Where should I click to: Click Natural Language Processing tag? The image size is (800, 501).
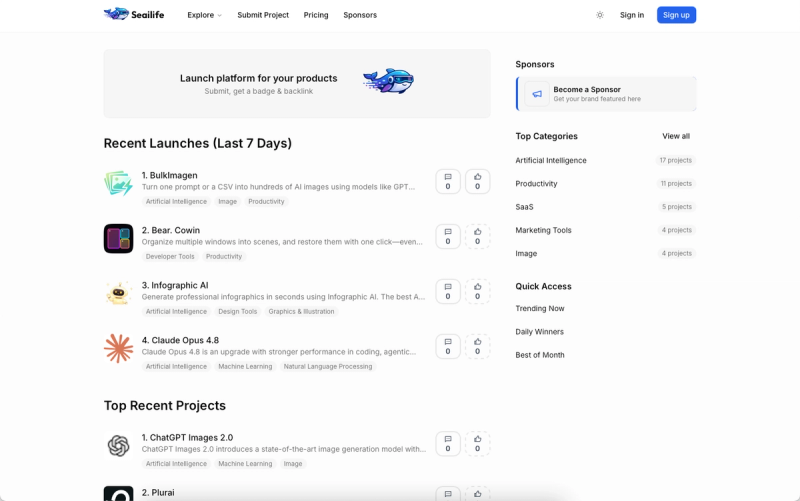click(328, 367)
